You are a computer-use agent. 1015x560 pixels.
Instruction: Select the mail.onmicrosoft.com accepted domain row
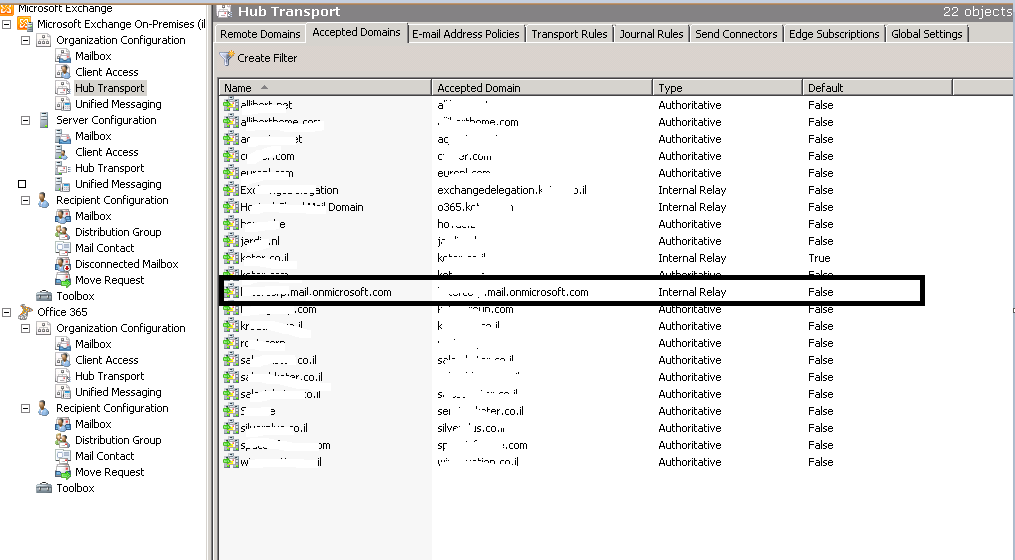572,292
